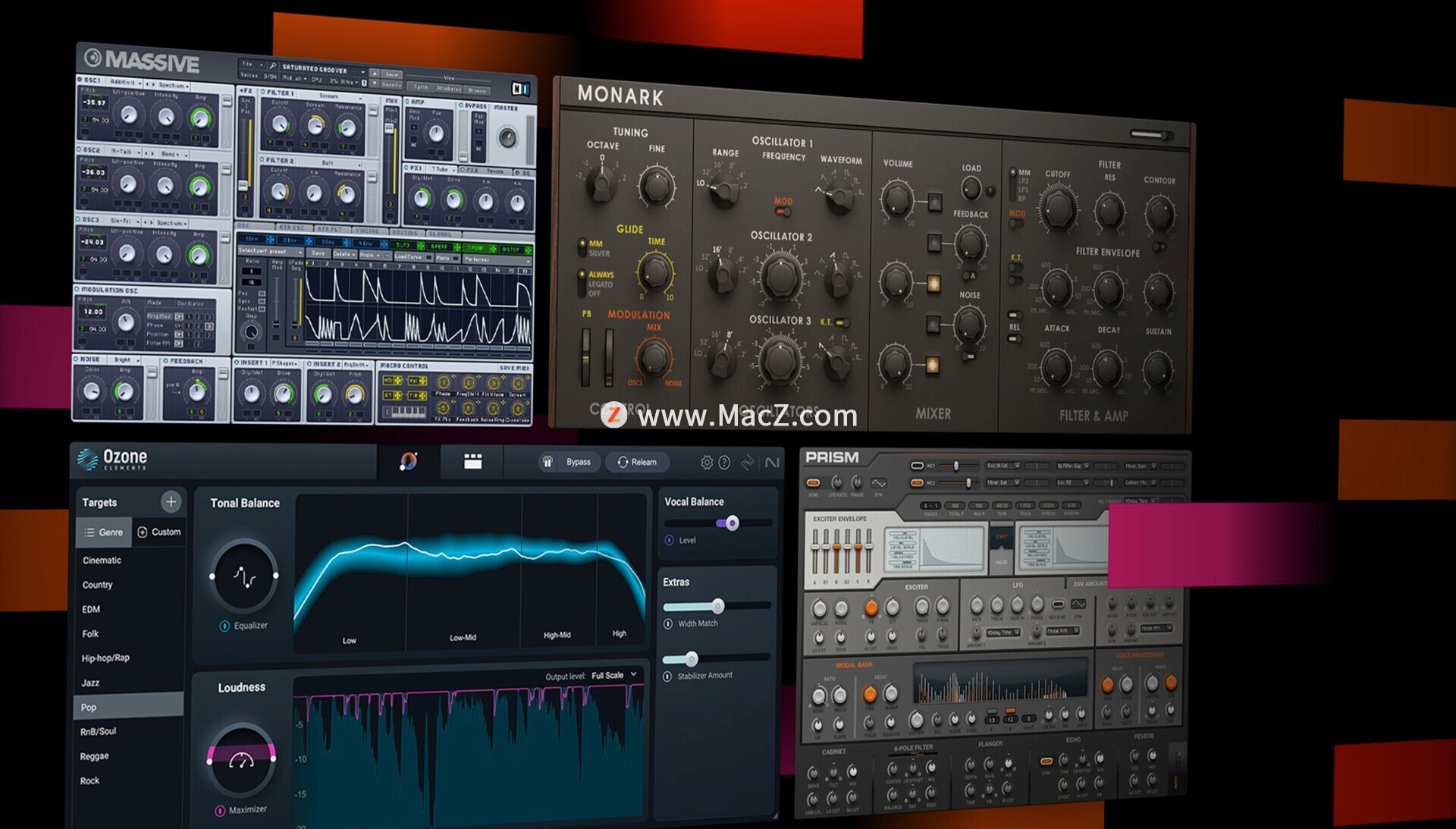This screenshot has height=829, width=1456.
Task: Click the Prism SYM waveform icon near Phase
Action: click(878, 482)
